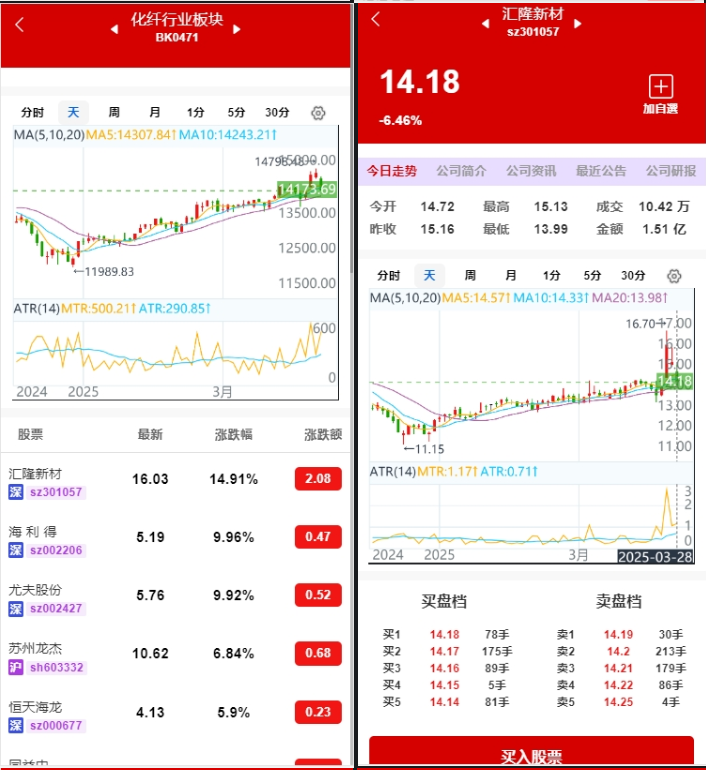Sort by 涨跌额 column header
Screen dimensions: 706x770
pyautogui.click(x=323, y=434)
